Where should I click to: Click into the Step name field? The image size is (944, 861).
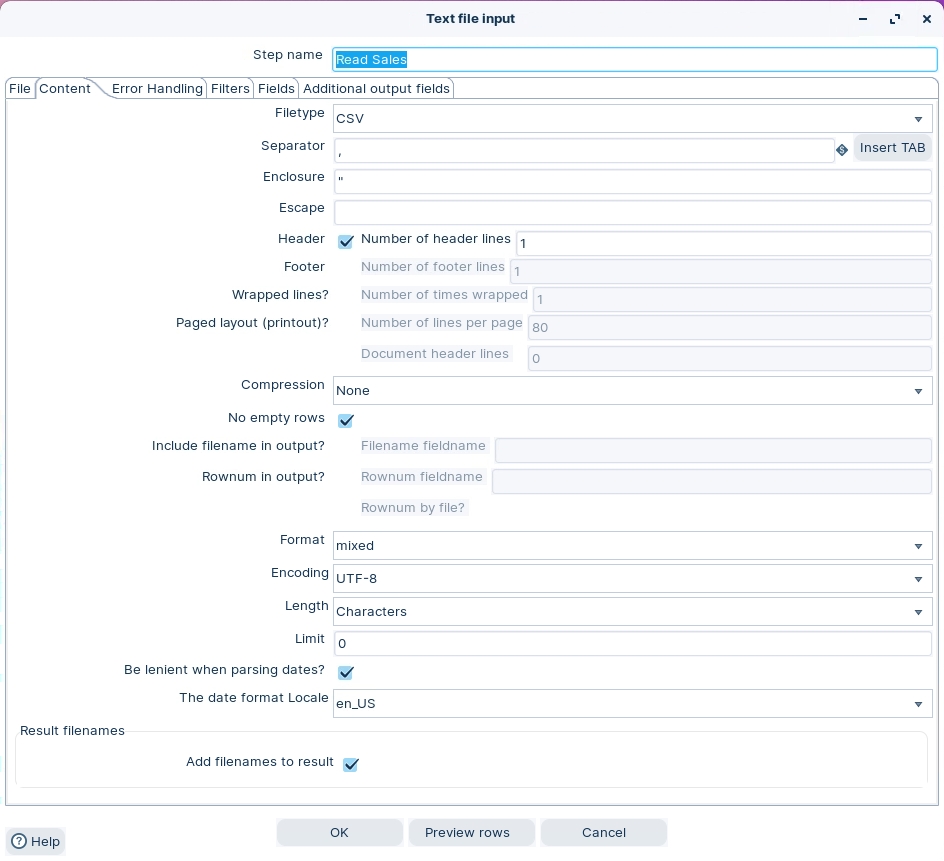pos(634,60)
